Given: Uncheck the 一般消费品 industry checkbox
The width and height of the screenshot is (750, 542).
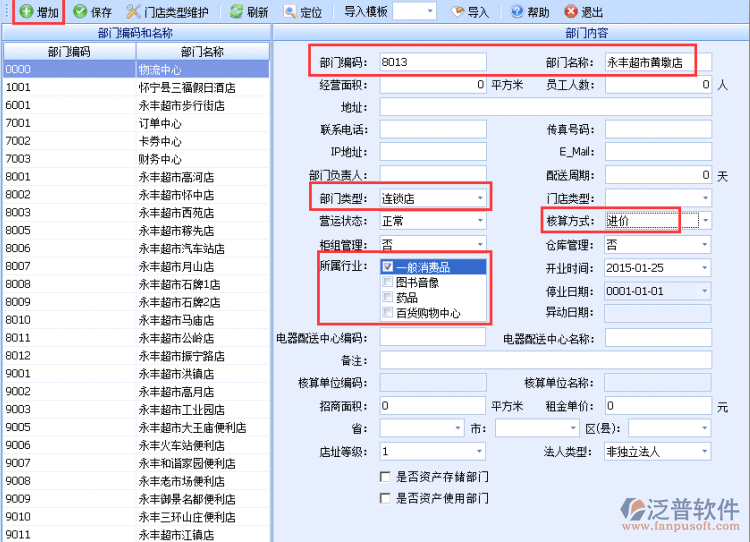Looking at the screenshot, I should 388,268.
